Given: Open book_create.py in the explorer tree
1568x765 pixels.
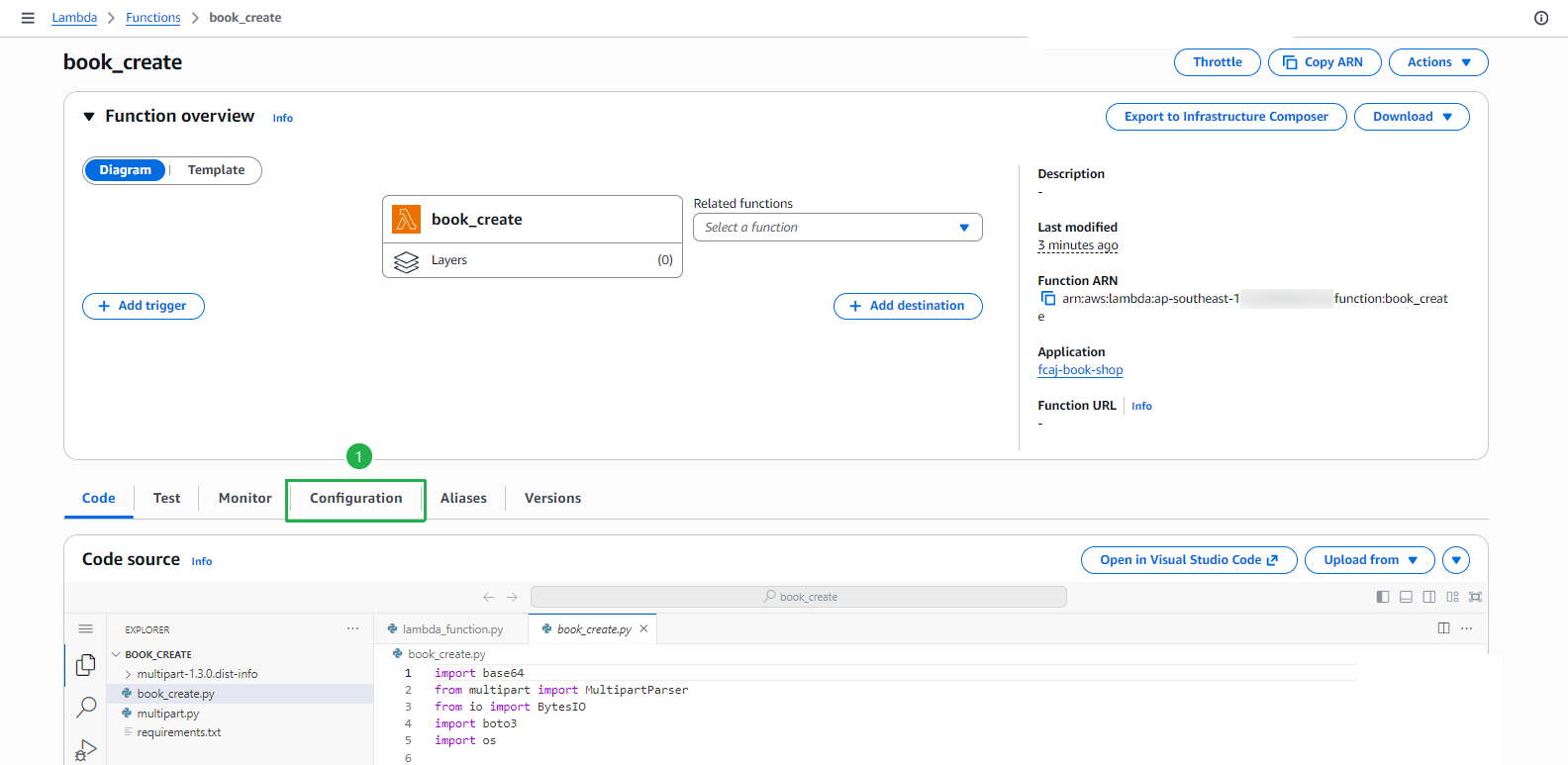Looking at the screenshot, I should 241,694.
